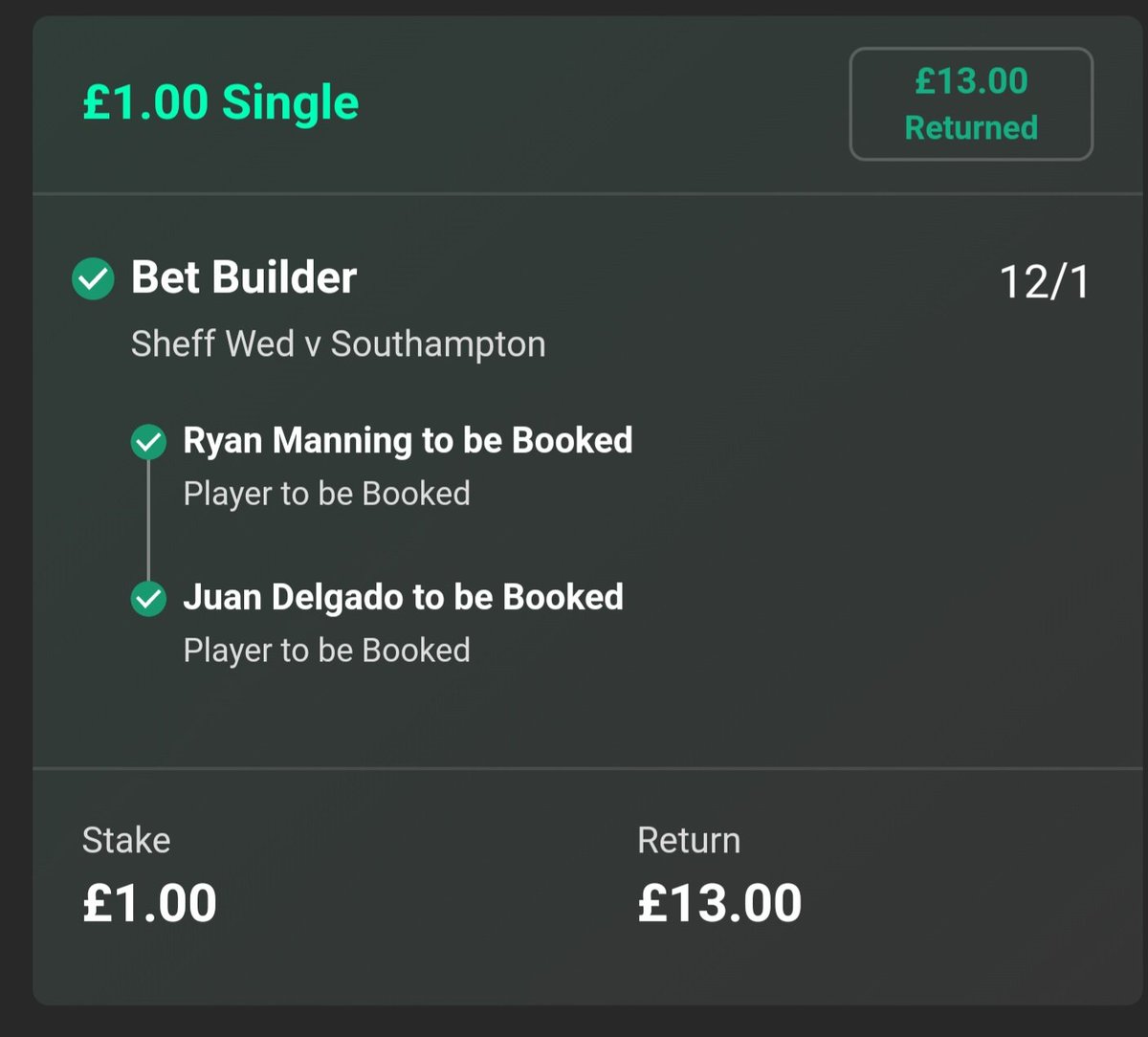Click the tick icon next to Ryan Manning
Image resolution: width=1148 pixels, height=1037 pixels.
(x=148, y=442)
